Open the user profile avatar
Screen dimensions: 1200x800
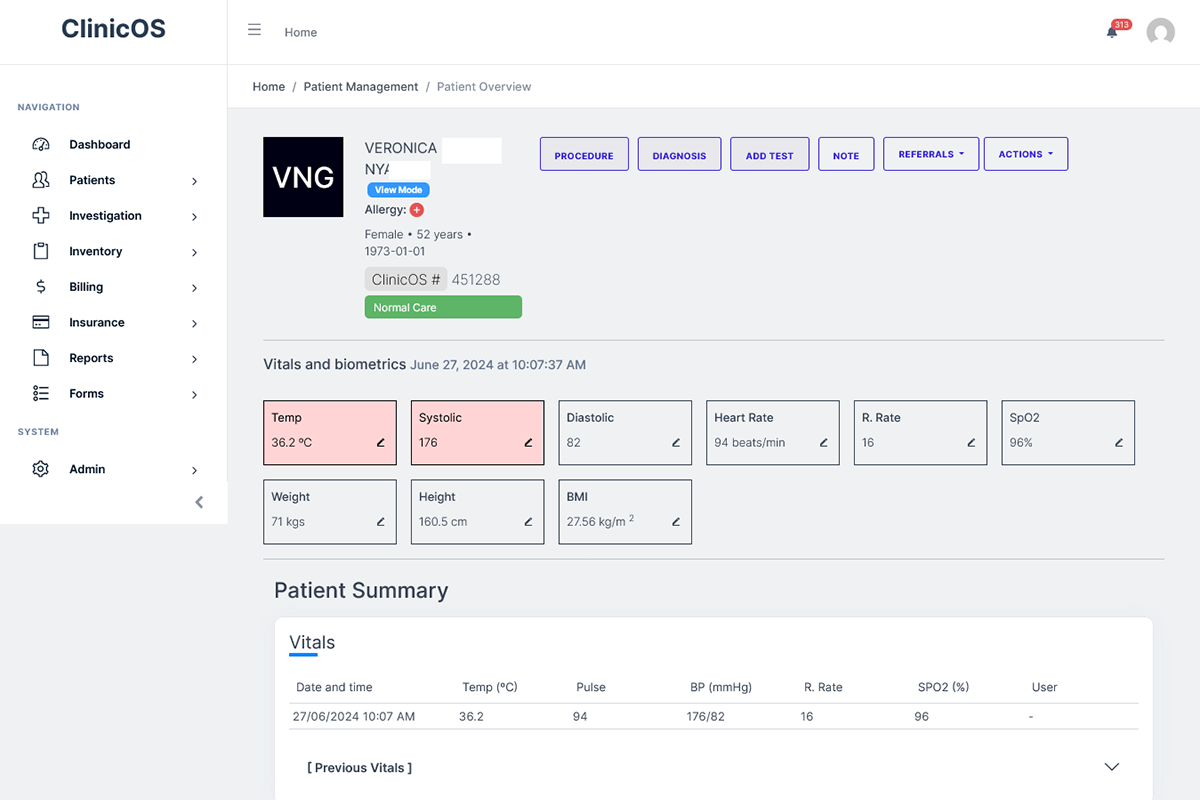click(1160, 32)
